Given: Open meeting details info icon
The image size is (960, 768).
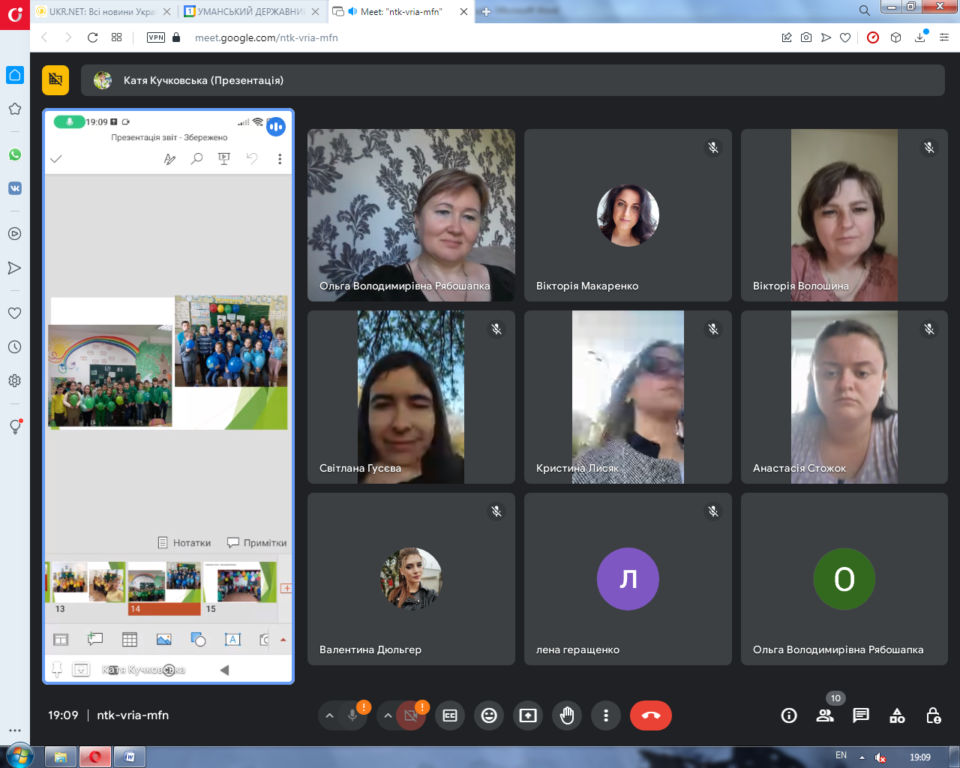Looking at the screenshot, I should click(x=789, y=715).
